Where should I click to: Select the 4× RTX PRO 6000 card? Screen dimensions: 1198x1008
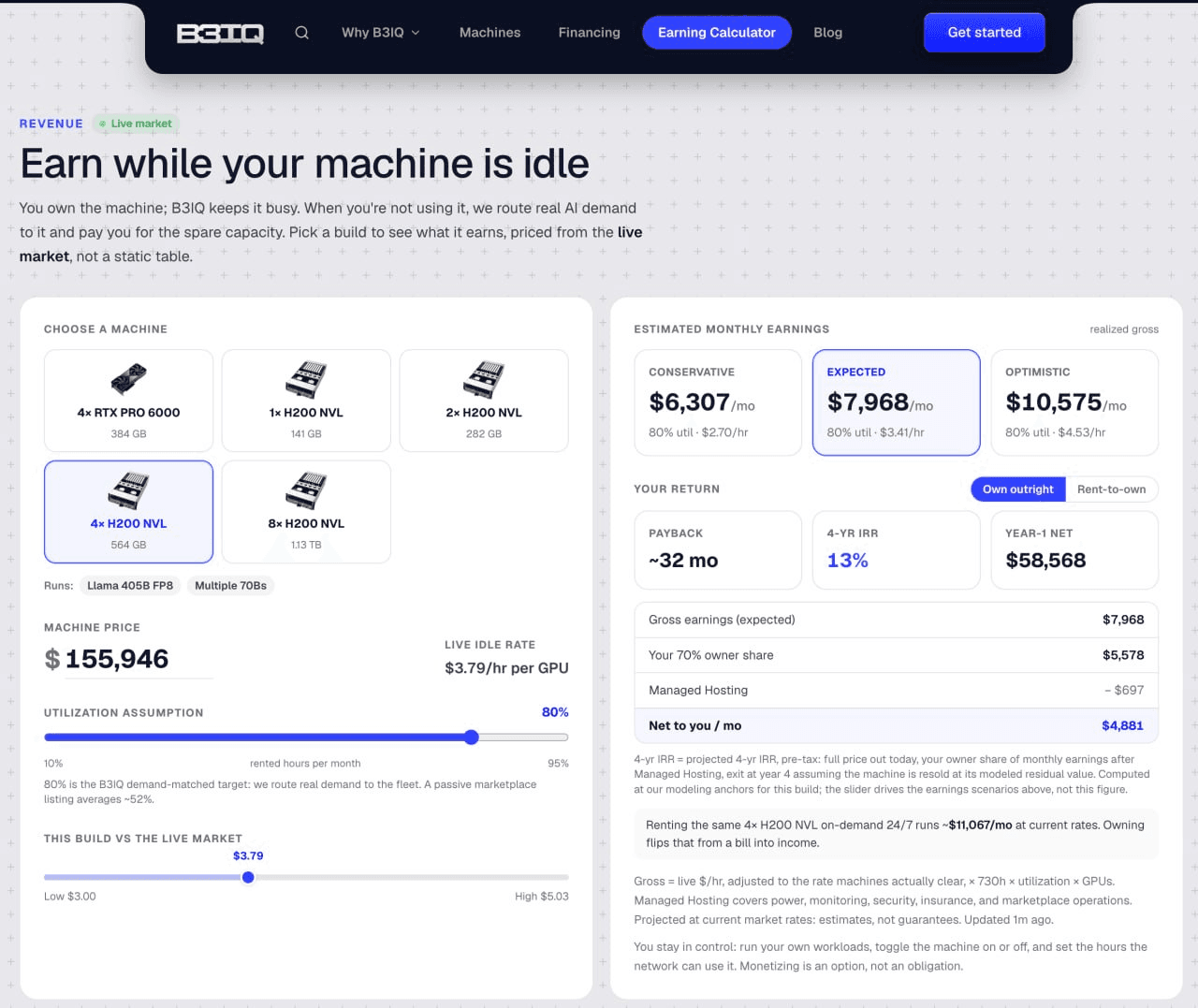128,401
